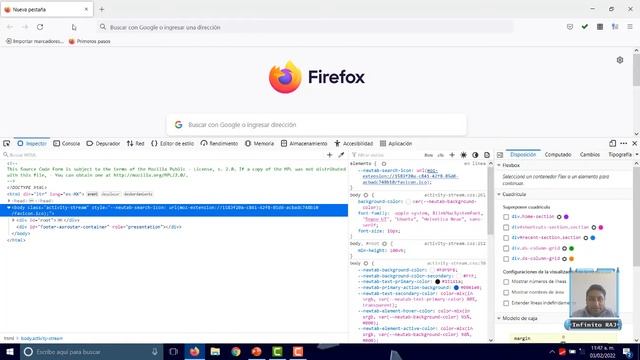
Task: Open the Aplicación tab
Action: pyautogui.click(x=396, y=144)
